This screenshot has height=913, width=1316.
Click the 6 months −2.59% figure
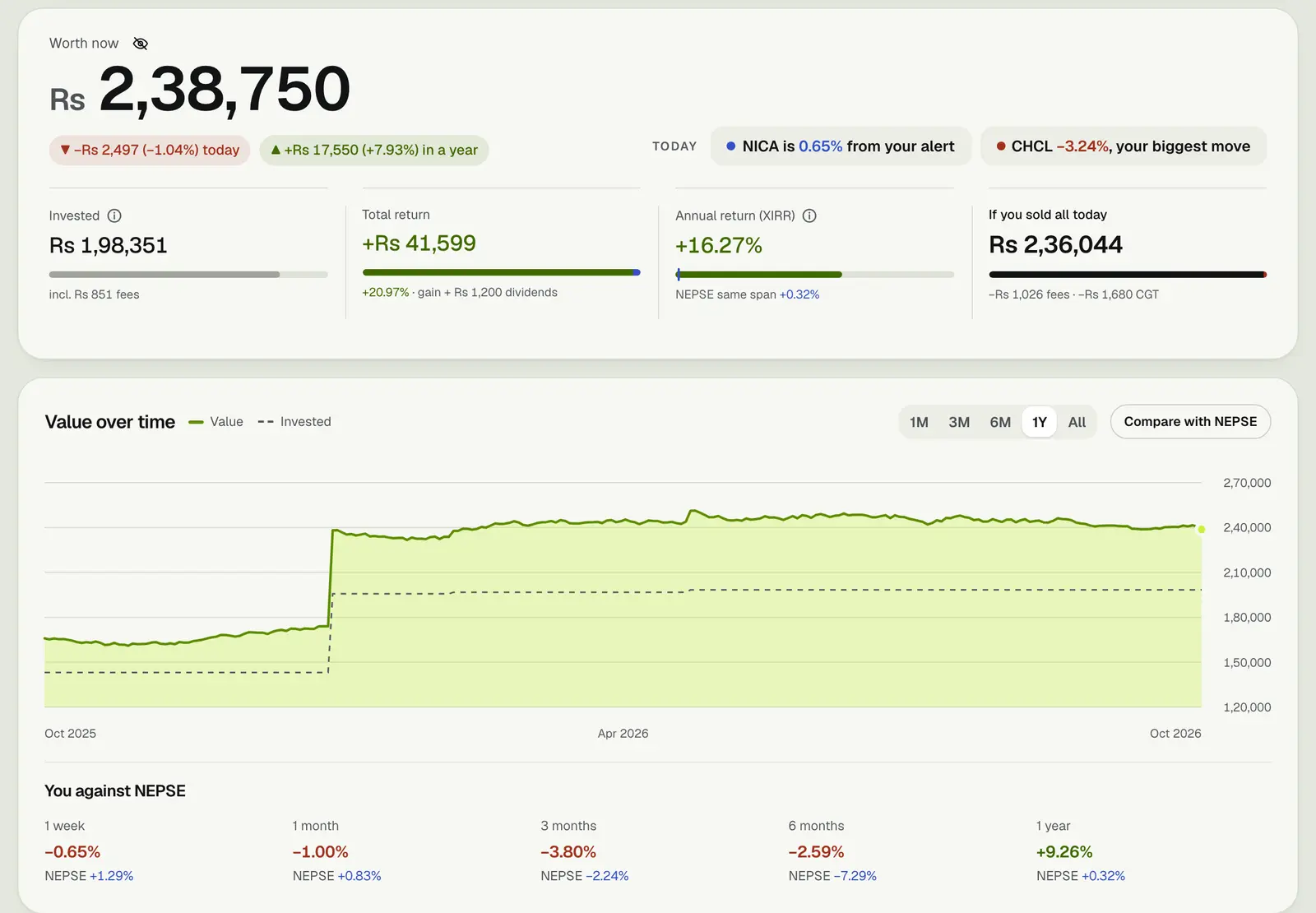817,852
